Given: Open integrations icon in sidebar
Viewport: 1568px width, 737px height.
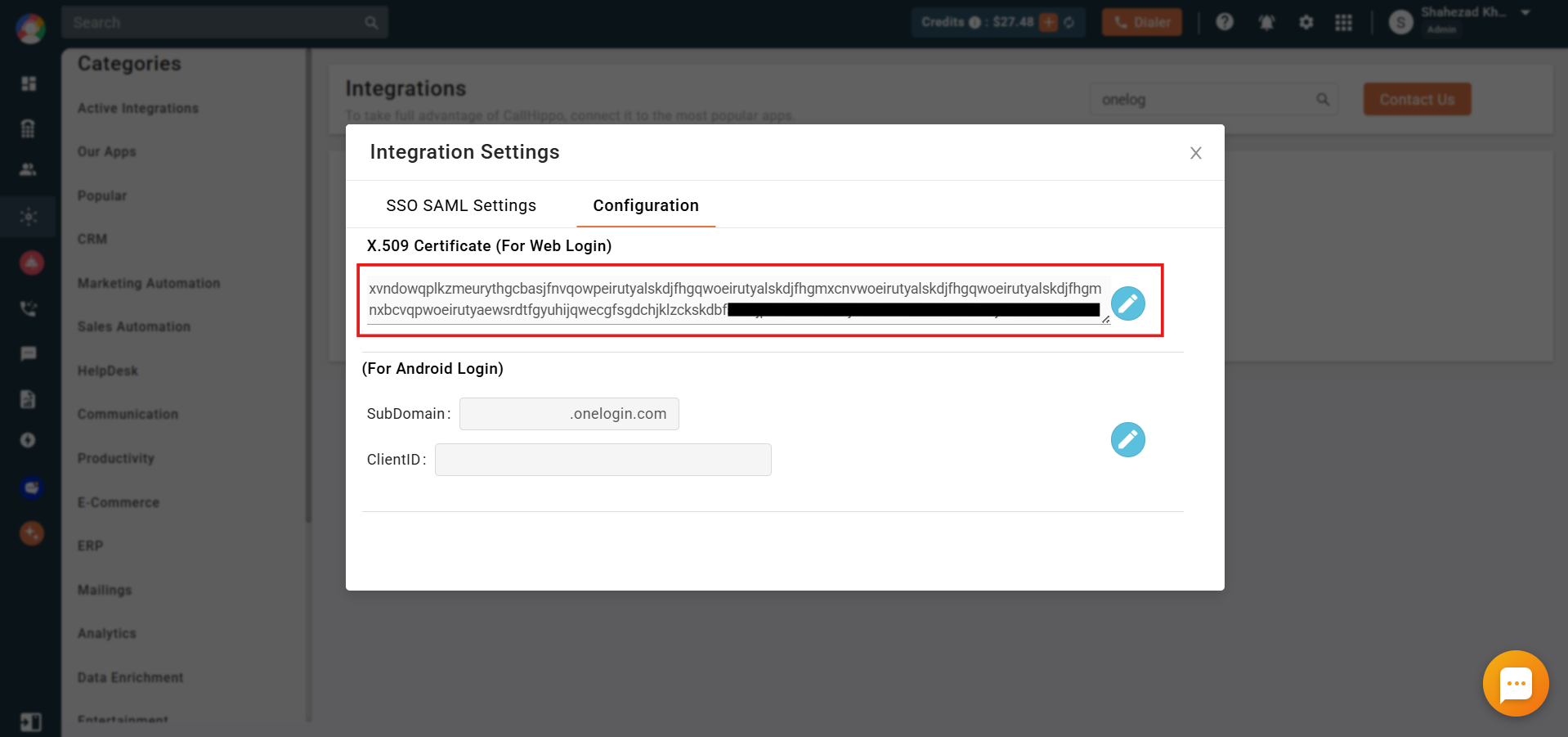Looking at the screenshot, I should click(x=29, y=217).
